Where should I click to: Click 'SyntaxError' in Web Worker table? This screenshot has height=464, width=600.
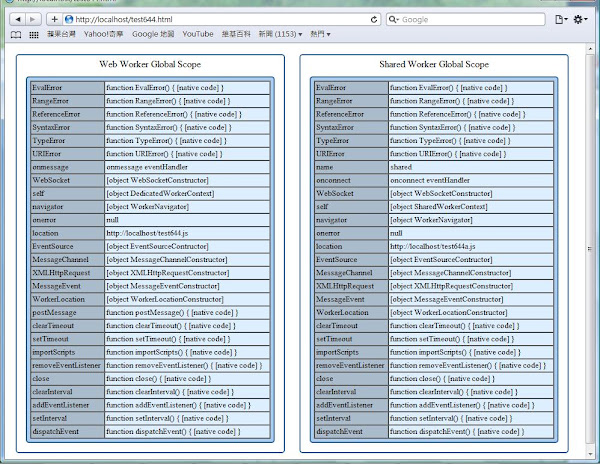coord(67,127)
